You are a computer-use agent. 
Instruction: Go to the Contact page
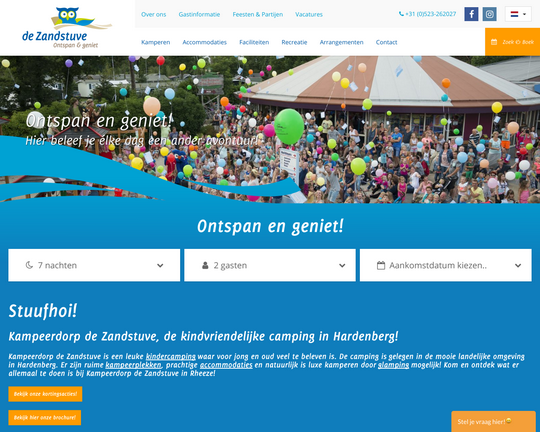click(386, 42)
